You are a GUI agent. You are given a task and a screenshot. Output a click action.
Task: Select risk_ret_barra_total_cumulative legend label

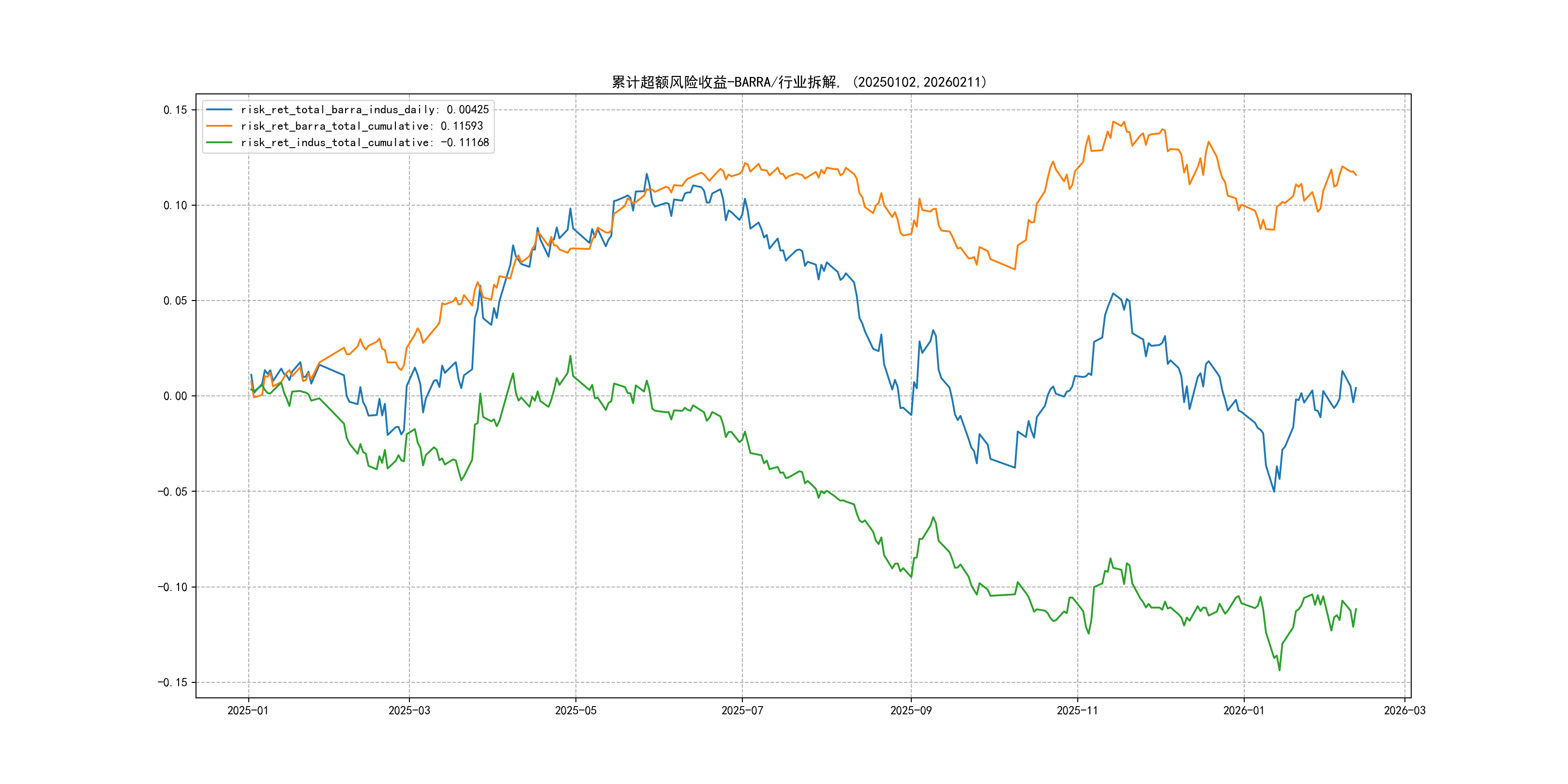click(x=362, y=126)
